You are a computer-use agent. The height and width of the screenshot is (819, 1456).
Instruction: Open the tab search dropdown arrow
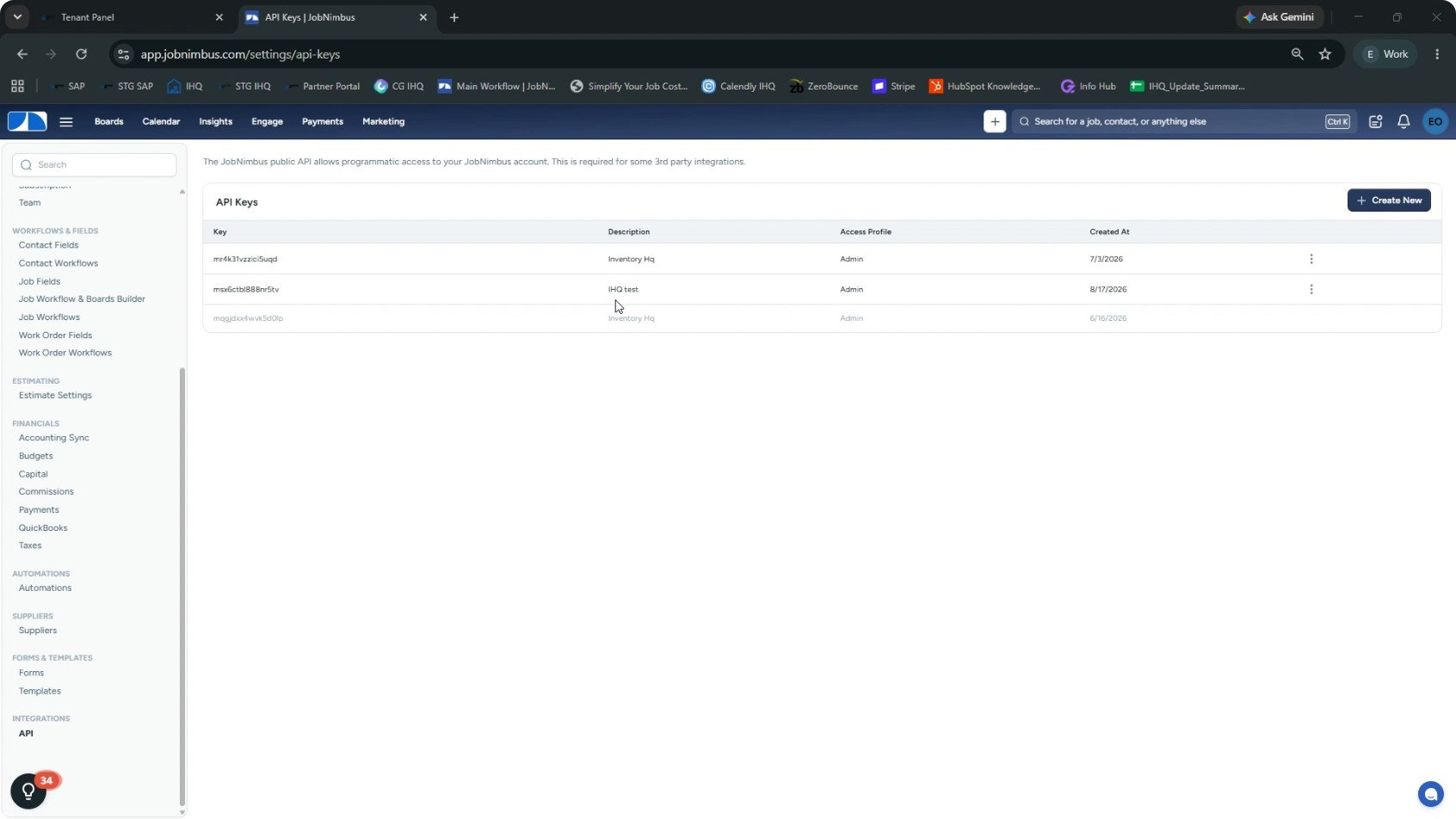tap(17, 17)
